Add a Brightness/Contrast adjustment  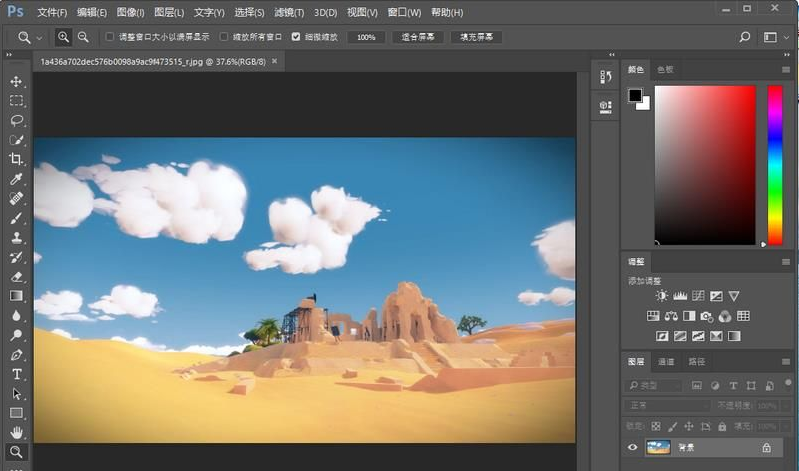click(661, 296)
